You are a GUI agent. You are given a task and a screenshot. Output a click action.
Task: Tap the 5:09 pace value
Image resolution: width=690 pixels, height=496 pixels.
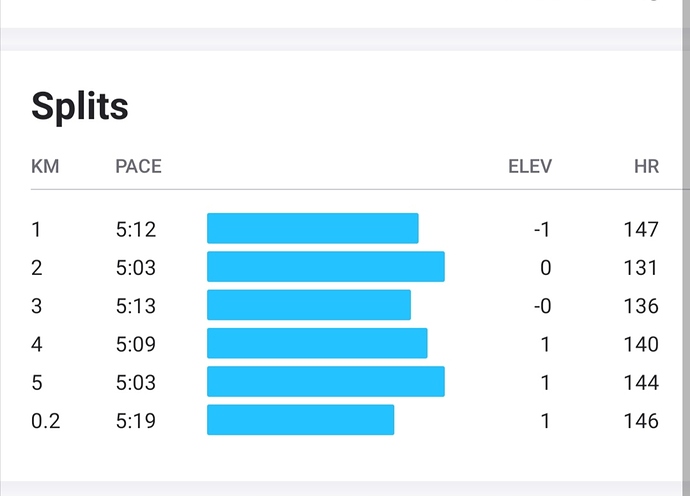point(136,344)
